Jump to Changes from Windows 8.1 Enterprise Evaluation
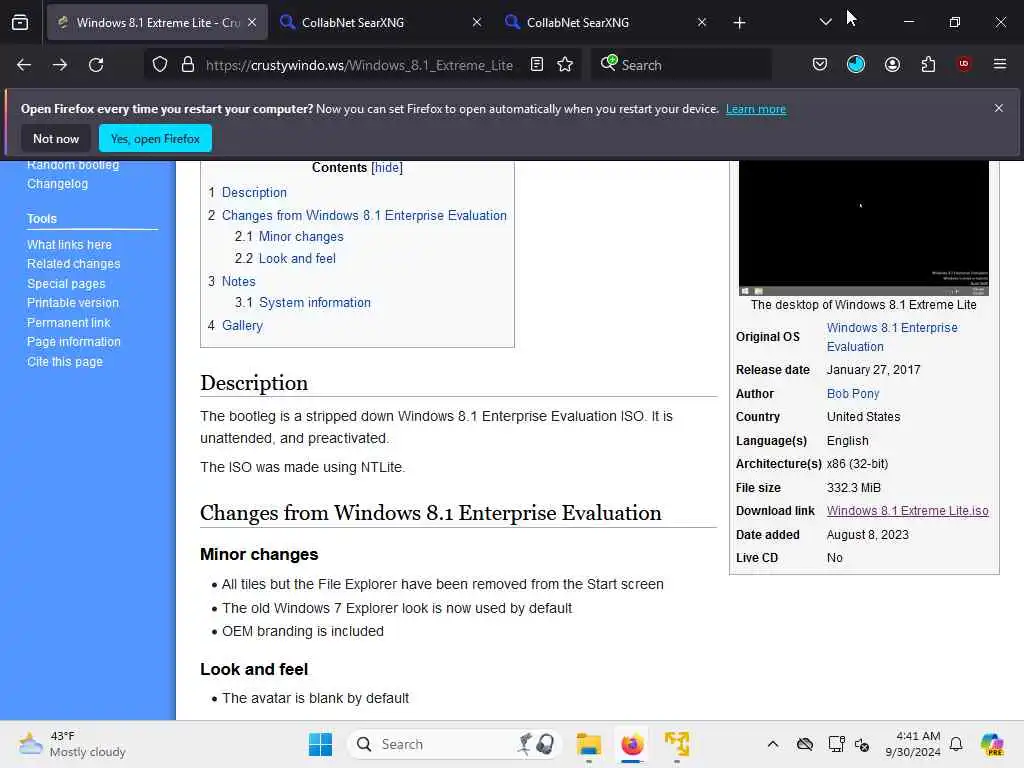1024x768 pixels. (x=364, y=216)
